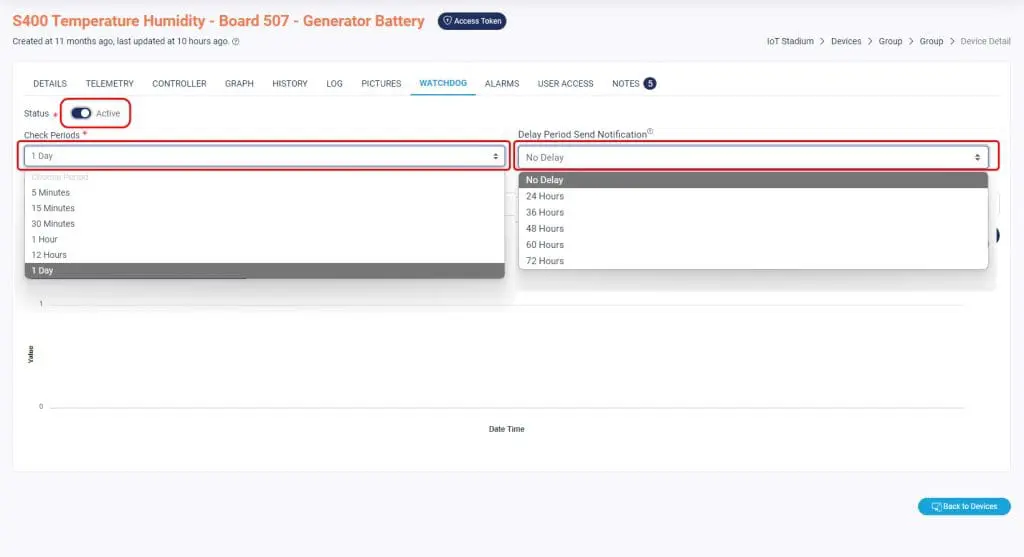Image resolution: width=1024 pixels, height=557 pixels.
Task: Click the help icon beside last updated time
Action: coord(236,42)
